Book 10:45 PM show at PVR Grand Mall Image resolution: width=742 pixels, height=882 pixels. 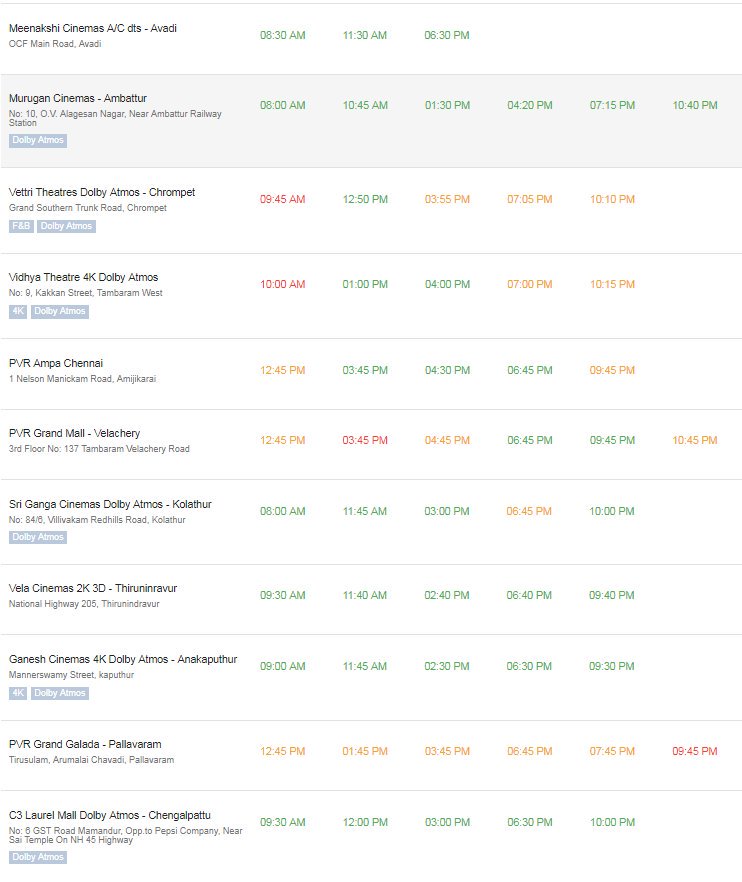[x=695, y=440]
